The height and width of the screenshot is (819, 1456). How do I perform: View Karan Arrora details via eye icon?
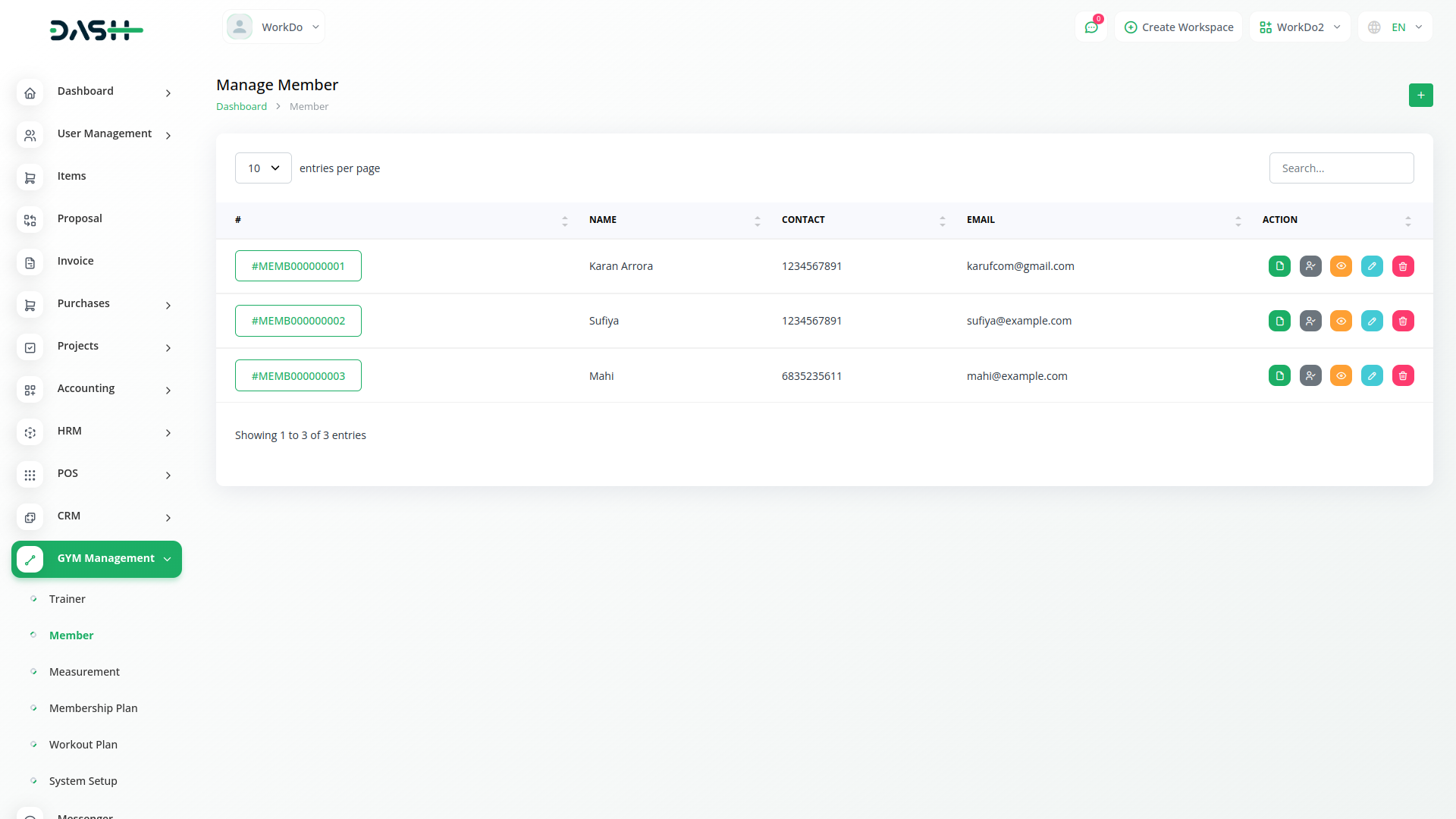pyautogui.click(x=1341, y=266)
